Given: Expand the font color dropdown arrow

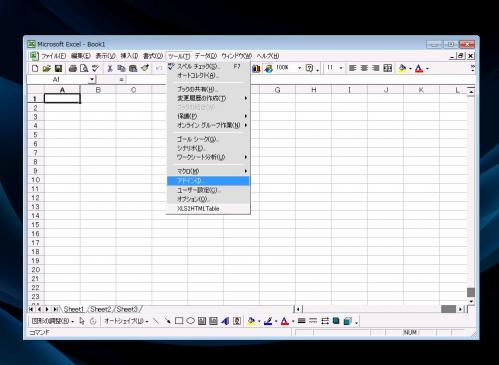Looking at the screenshot, I should [x=427, y=69].
